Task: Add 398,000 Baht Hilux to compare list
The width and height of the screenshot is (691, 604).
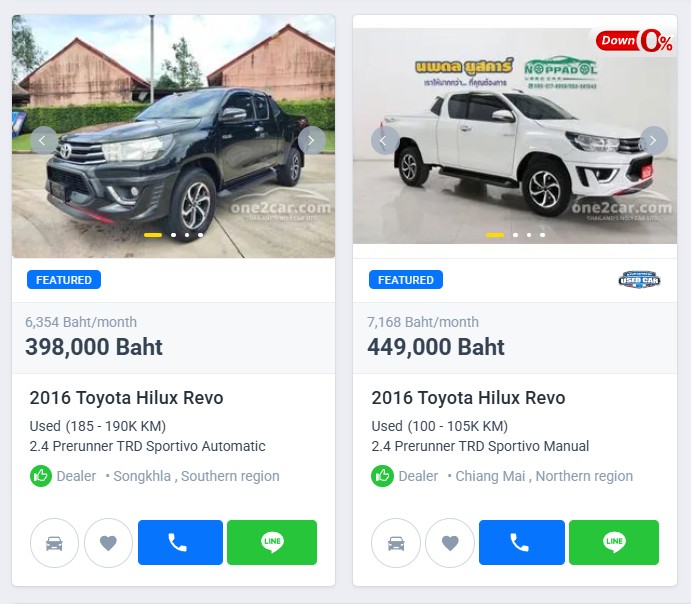Action: click(54, 543)
